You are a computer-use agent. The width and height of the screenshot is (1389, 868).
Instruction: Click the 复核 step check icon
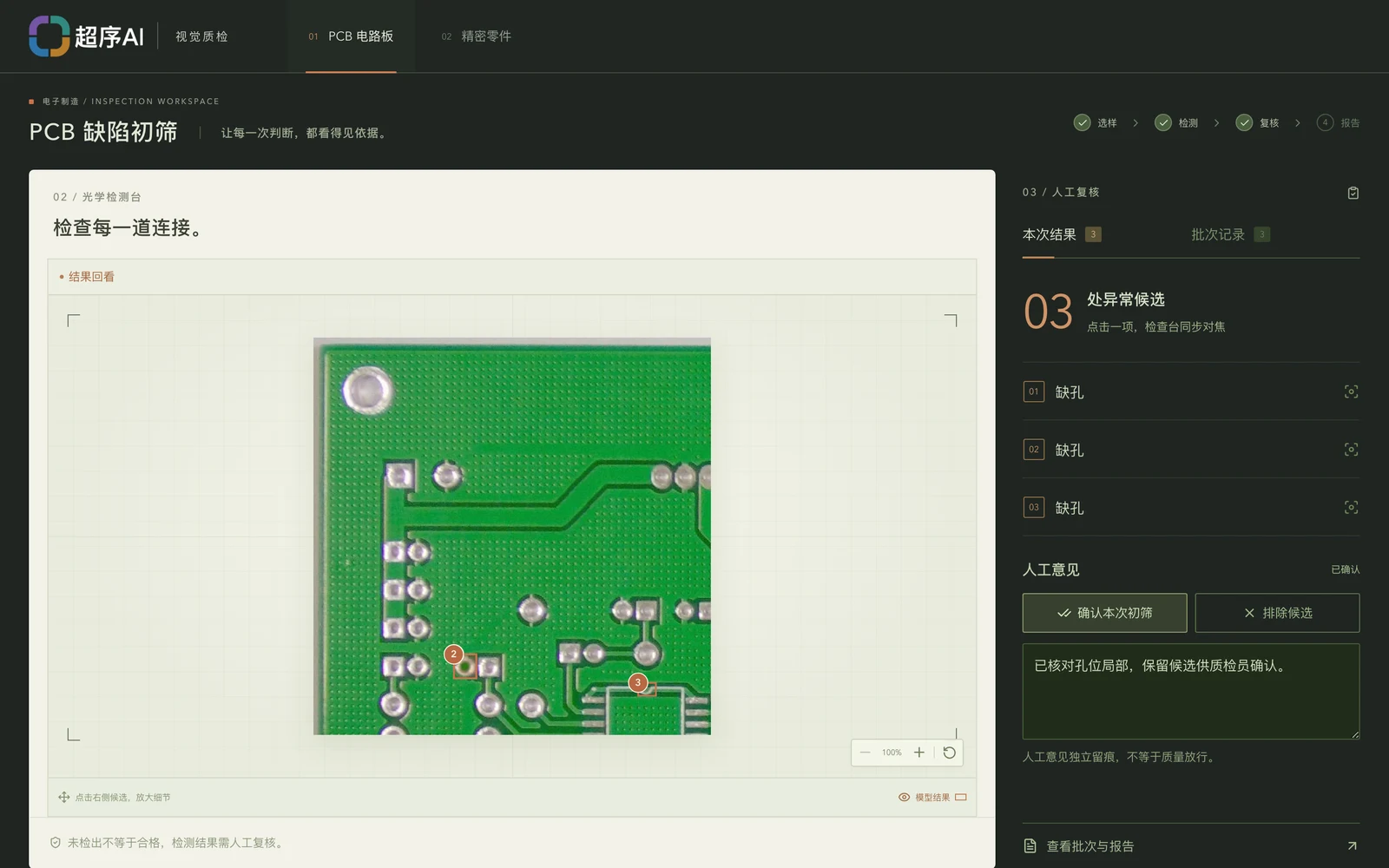(x=1244, y=122)
